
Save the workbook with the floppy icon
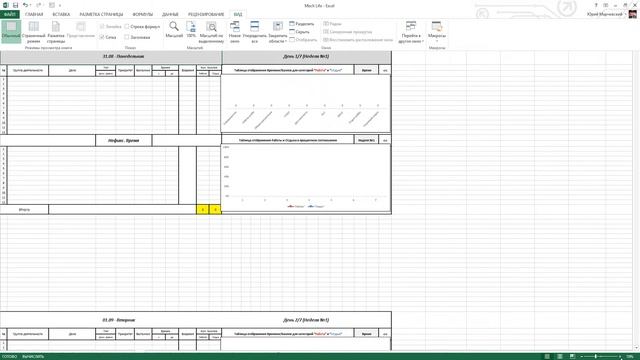(15, 5)
